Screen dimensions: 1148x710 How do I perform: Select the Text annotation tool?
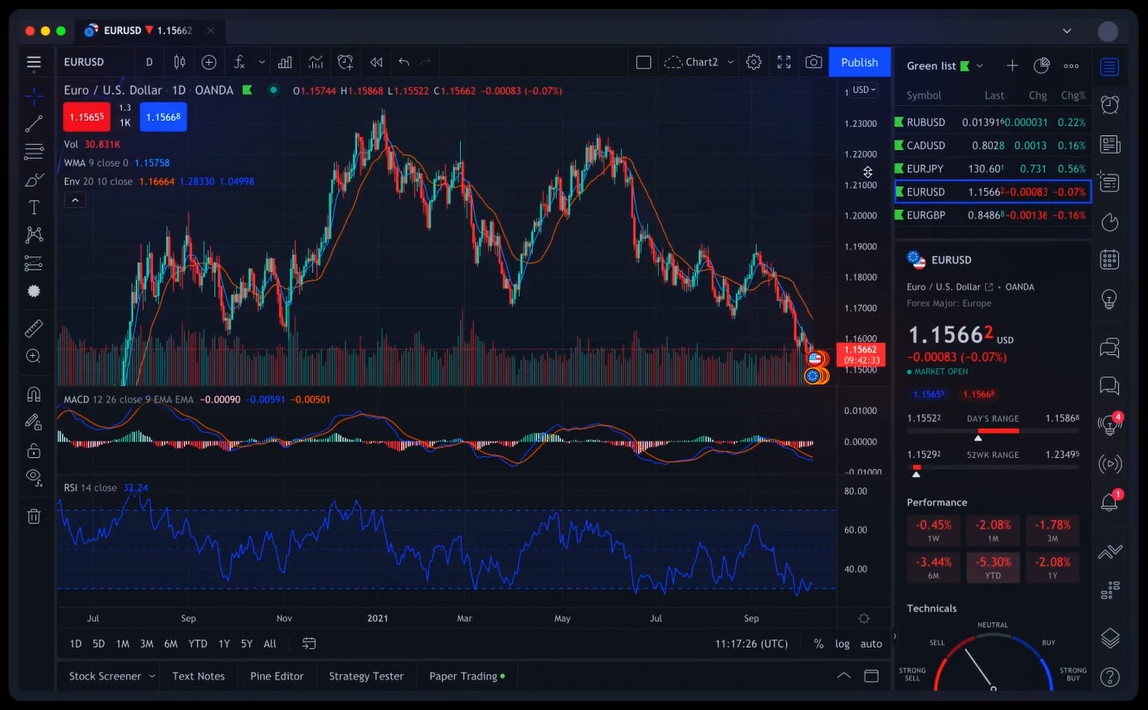[34, 207]
